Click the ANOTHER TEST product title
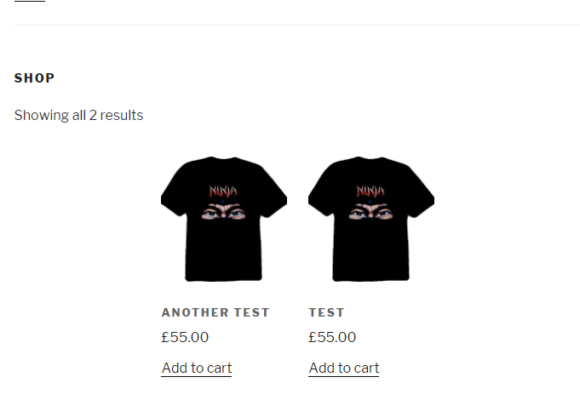The image size is (580, 400). (x=215, y=313)
